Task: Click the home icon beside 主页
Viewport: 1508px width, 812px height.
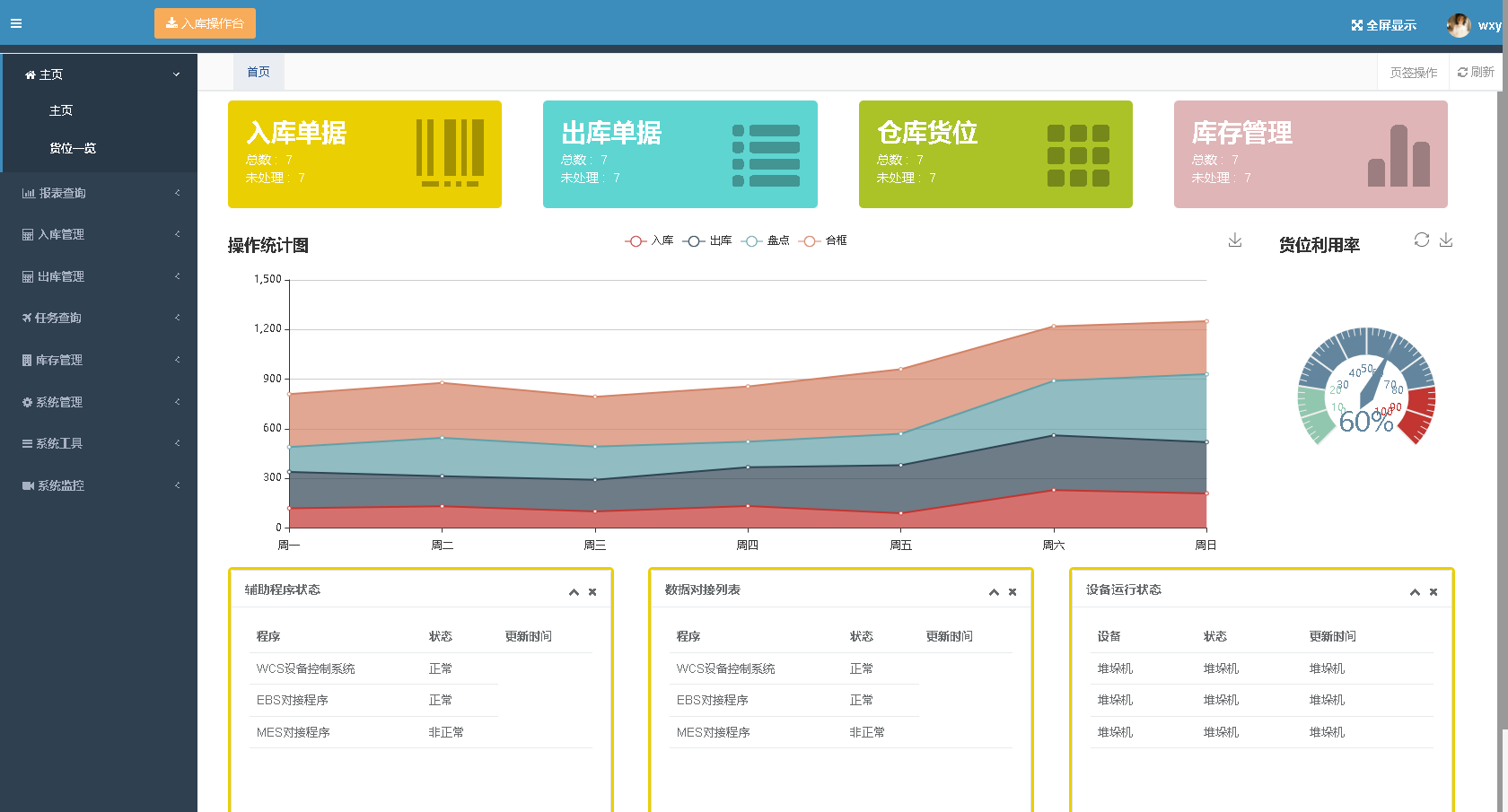Action: tap(31, 74)
